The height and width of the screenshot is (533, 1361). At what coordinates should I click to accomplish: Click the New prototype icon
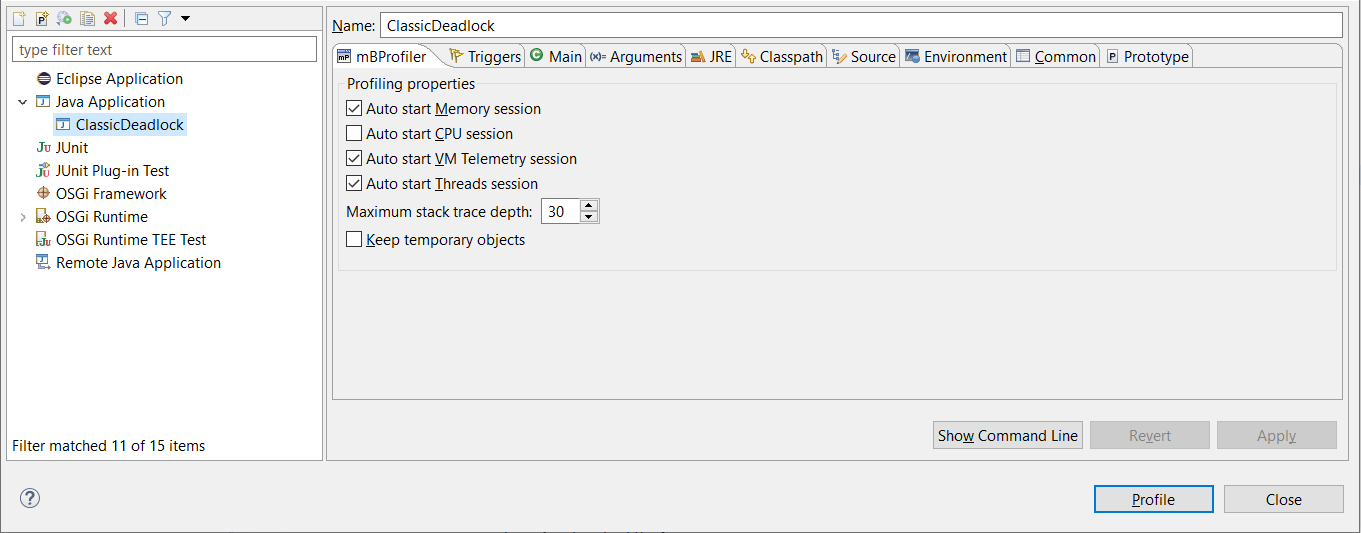pos(41,18)
